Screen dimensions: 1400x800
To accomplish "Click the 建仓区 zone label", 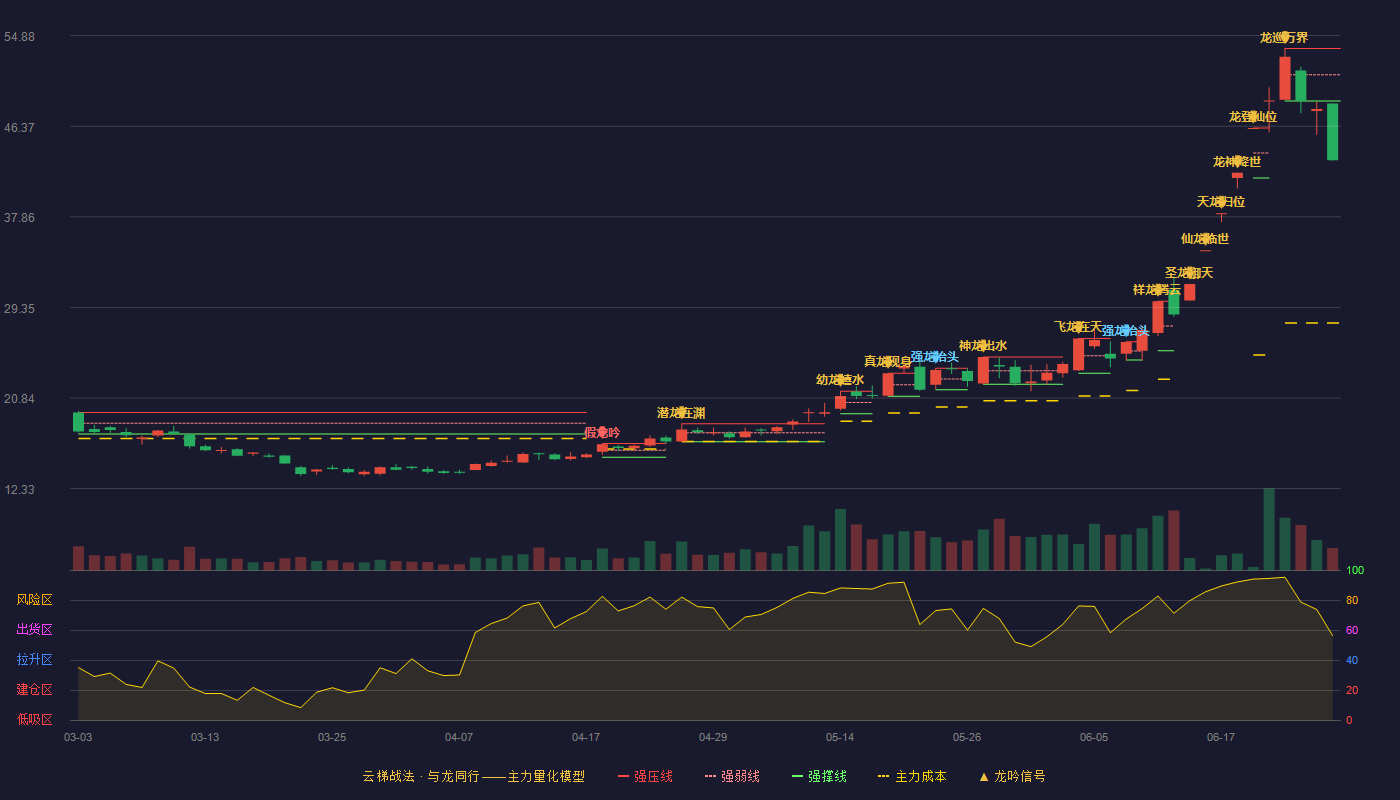I will [35, 690].
